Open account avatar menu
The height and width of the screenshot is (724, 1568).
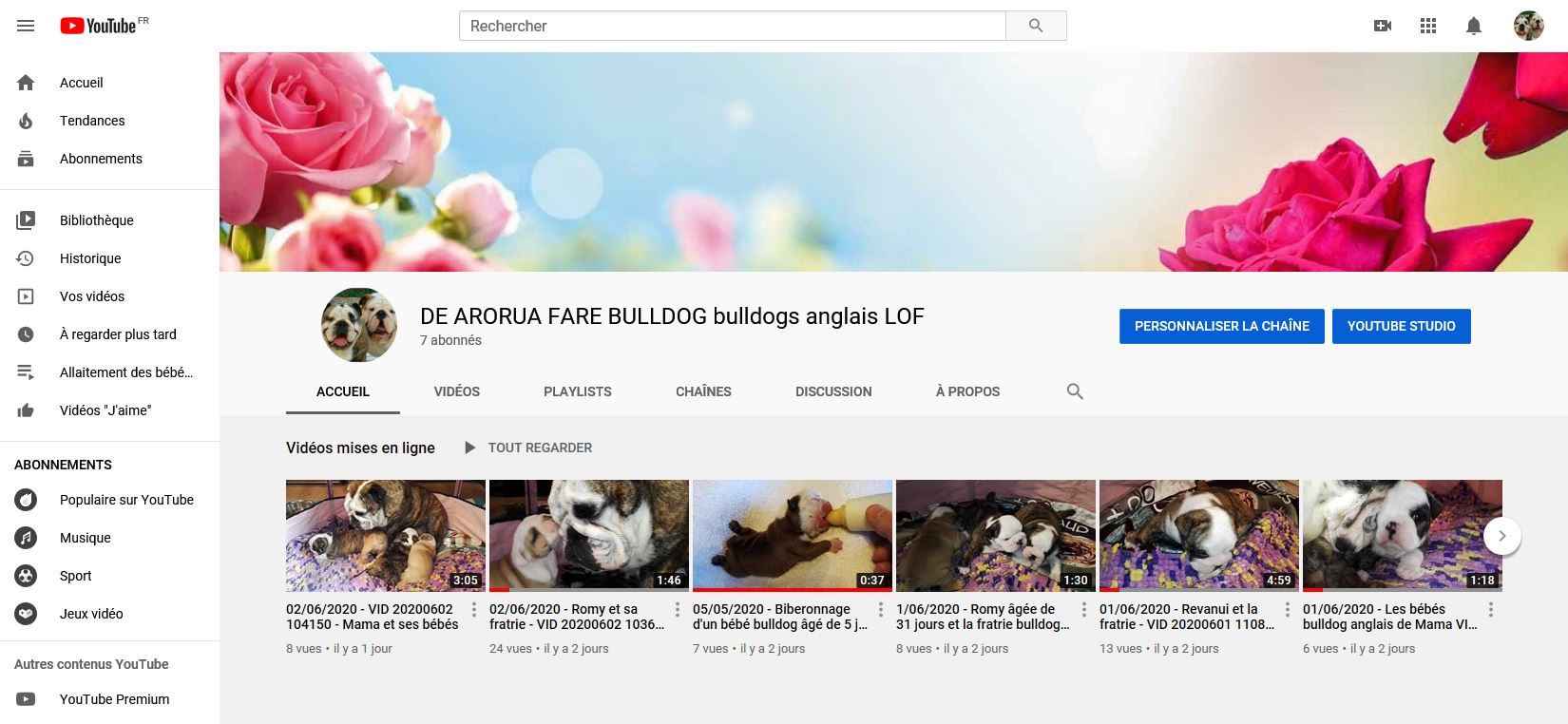[1528, 26]
